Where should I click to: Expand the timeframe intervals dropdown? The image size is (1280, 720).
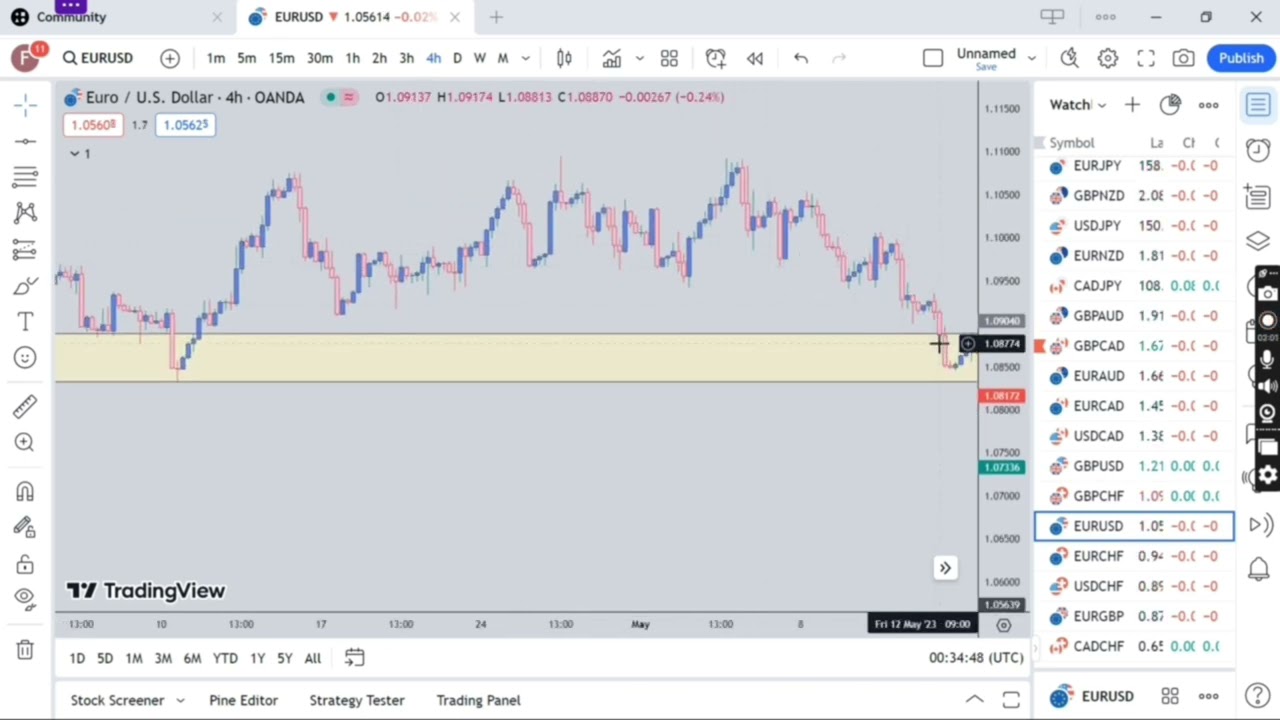pyautogui.click(x=526, y=58)
